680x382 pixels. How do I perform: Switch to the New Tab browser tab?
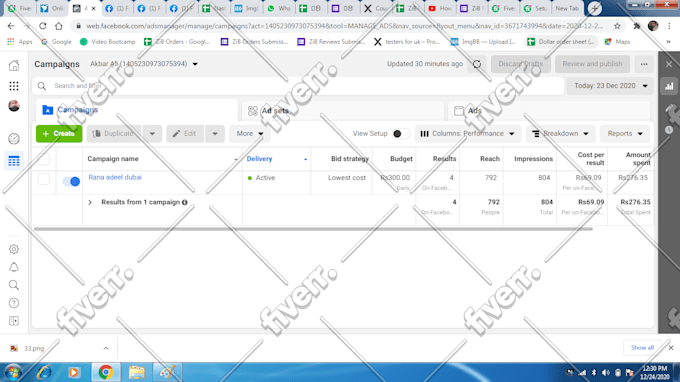coord(567,8)
